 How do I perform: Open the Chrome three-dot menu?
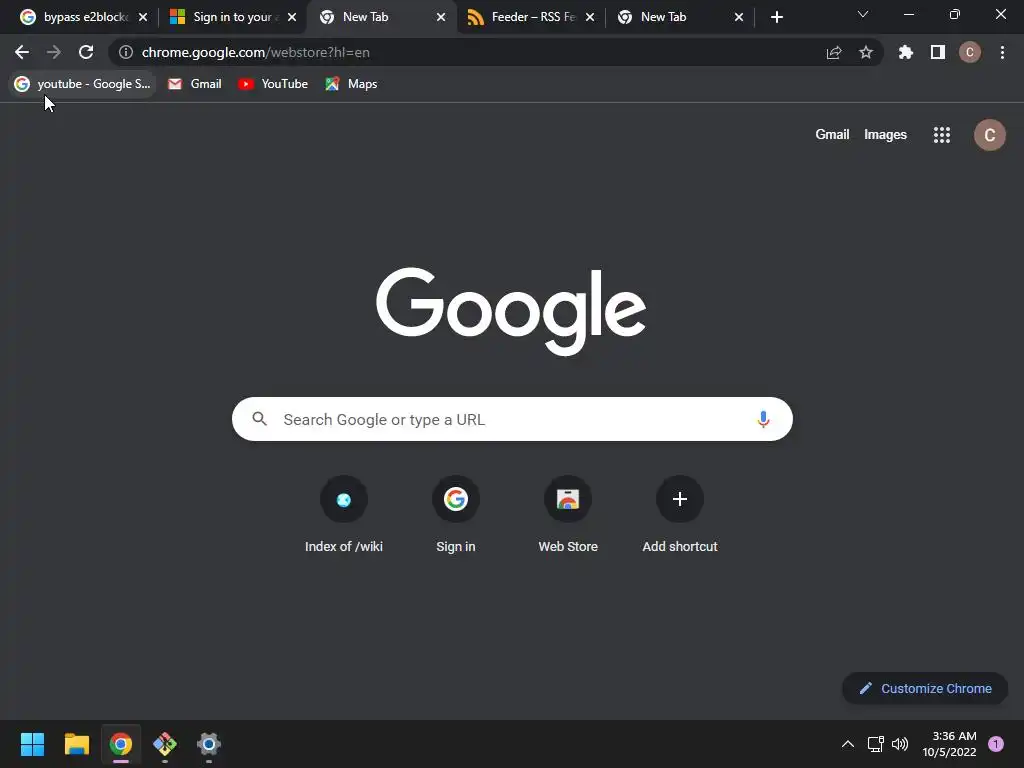pos(1002,52)
